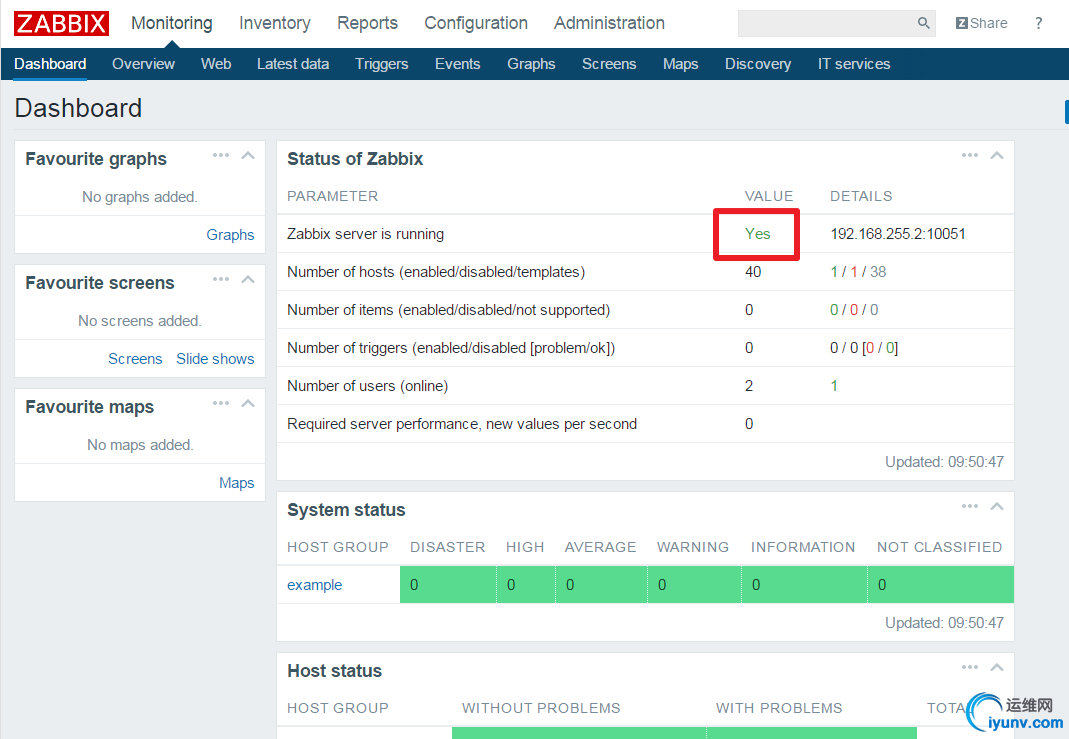1069x739 pixels.
Task: Open the Administration menu
Action: coord(609,23)
